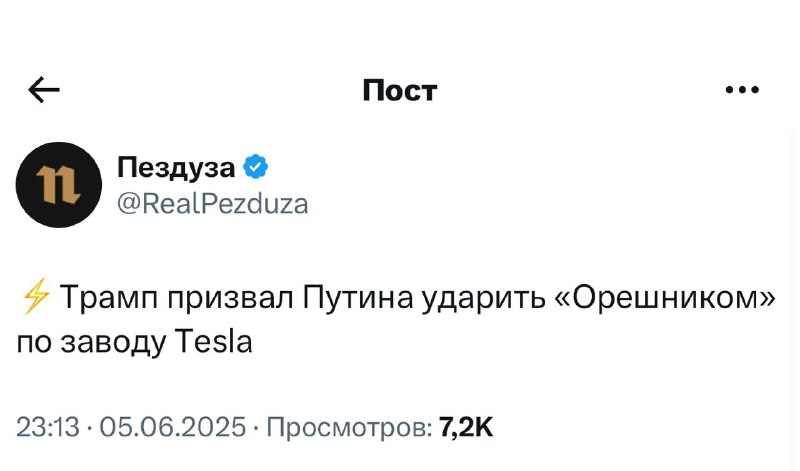
Task: Click the word «Орешником» in the post
Action: pos(664,297)
